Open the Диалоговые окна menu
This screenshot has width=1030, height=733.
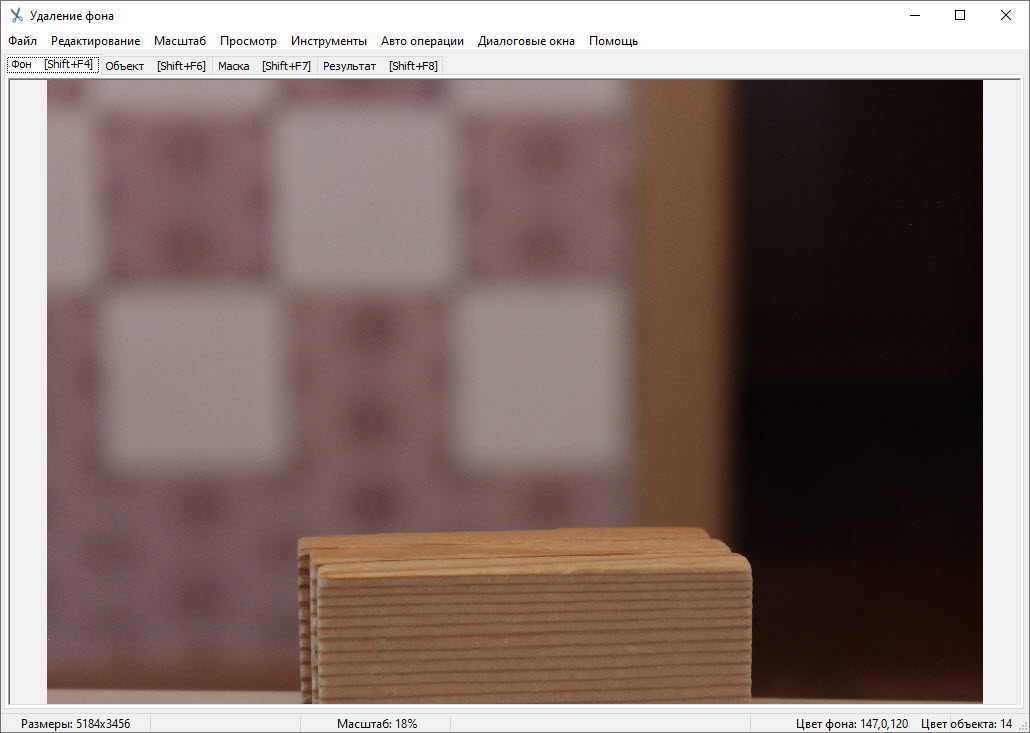(x=526, y=41)
